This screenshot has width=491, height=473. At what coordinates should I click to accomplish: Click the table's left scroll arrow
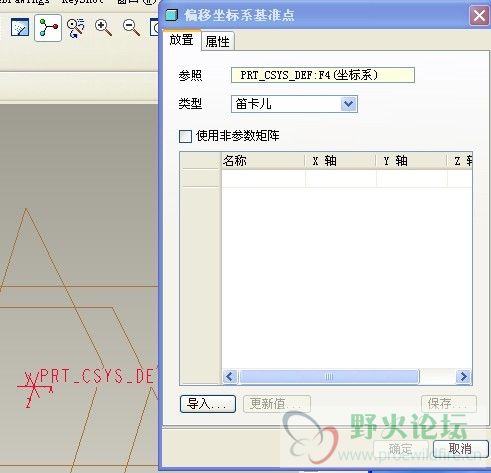click(230, 377)
